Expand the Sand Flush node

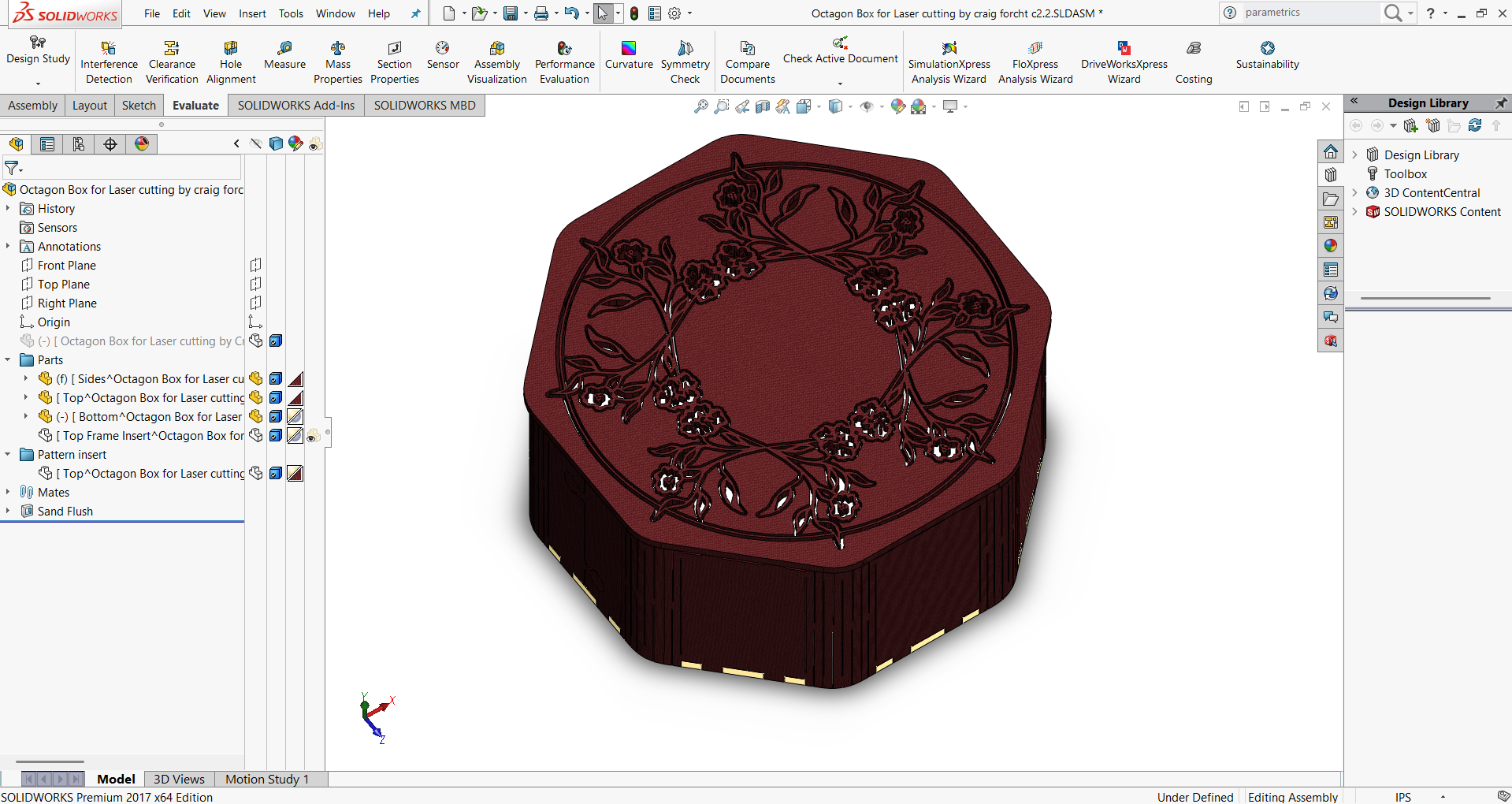click(8, 511)
